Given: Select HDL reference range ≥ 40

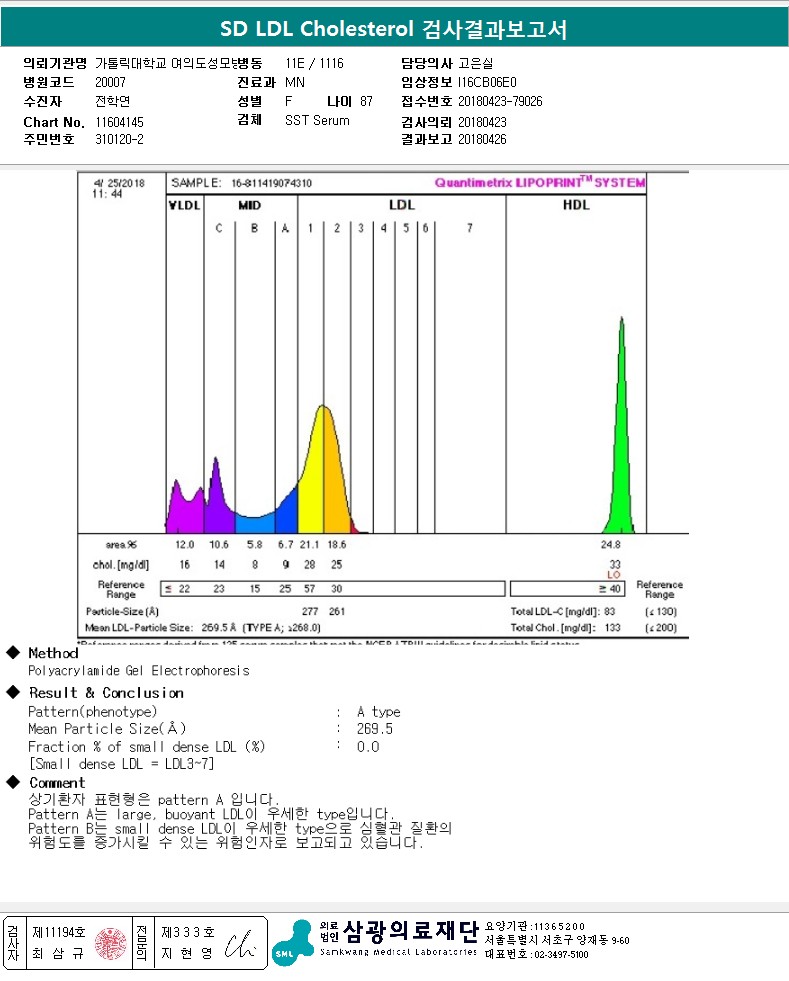Looking at the screenshot, I should click(x=610, y=589).
